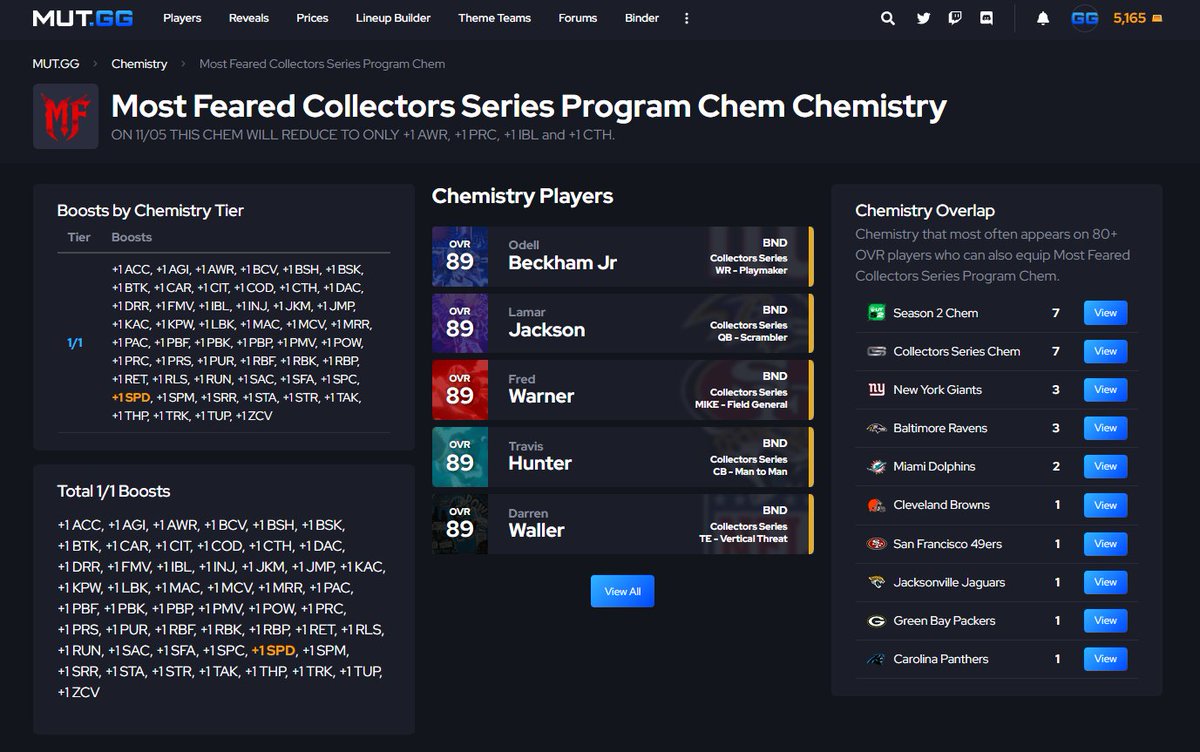Click the New York Giants logo
The image size is (1200, 752).
click(876, 390)
